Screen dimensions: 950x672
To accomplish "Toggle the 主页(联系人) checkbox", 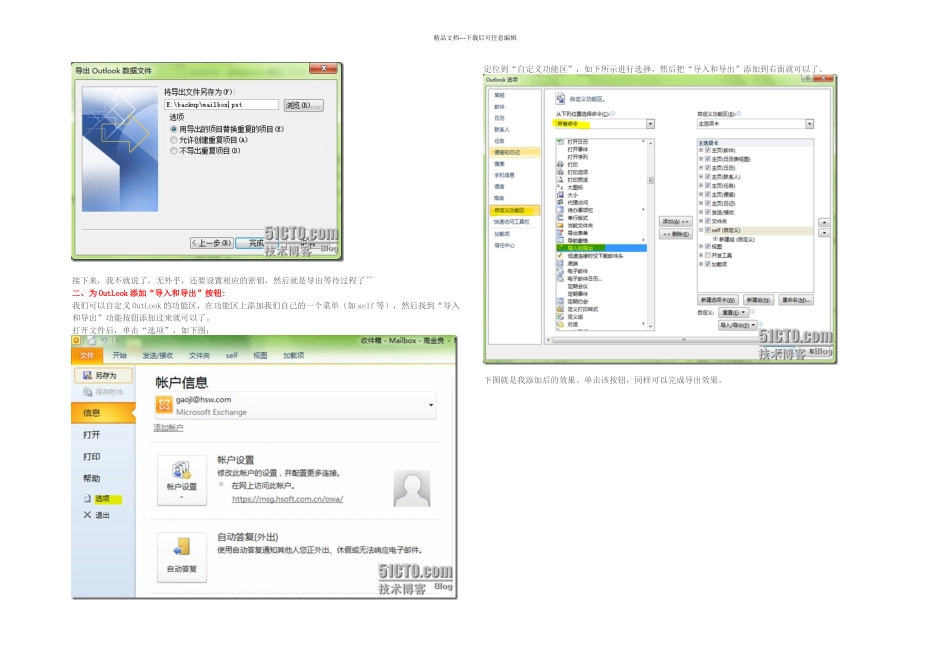I will pos(708,176).
